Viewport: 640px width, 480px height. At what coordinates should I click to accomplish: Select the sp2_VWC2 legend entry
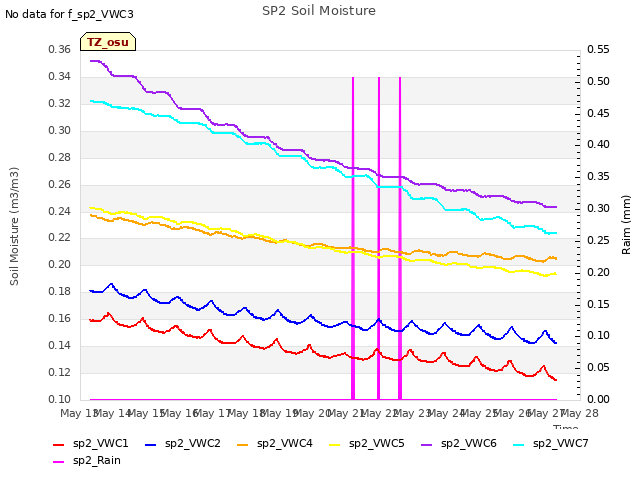click(x=183, y=444)
